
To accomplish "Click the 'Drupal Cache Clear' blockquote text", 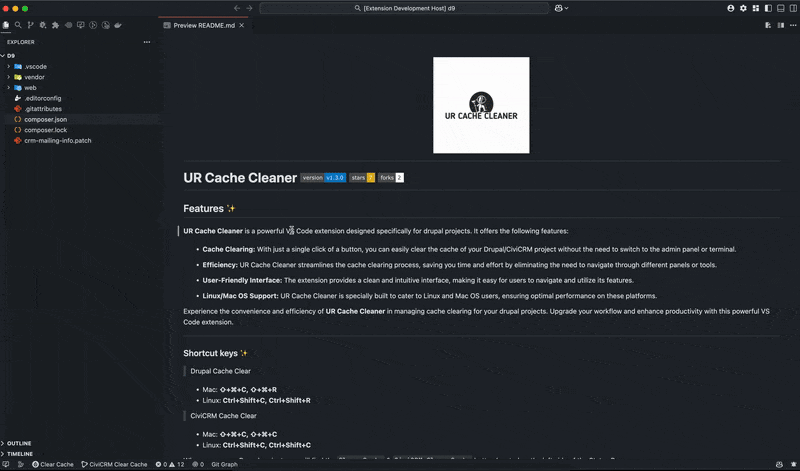I will click(x=220, y=371).
